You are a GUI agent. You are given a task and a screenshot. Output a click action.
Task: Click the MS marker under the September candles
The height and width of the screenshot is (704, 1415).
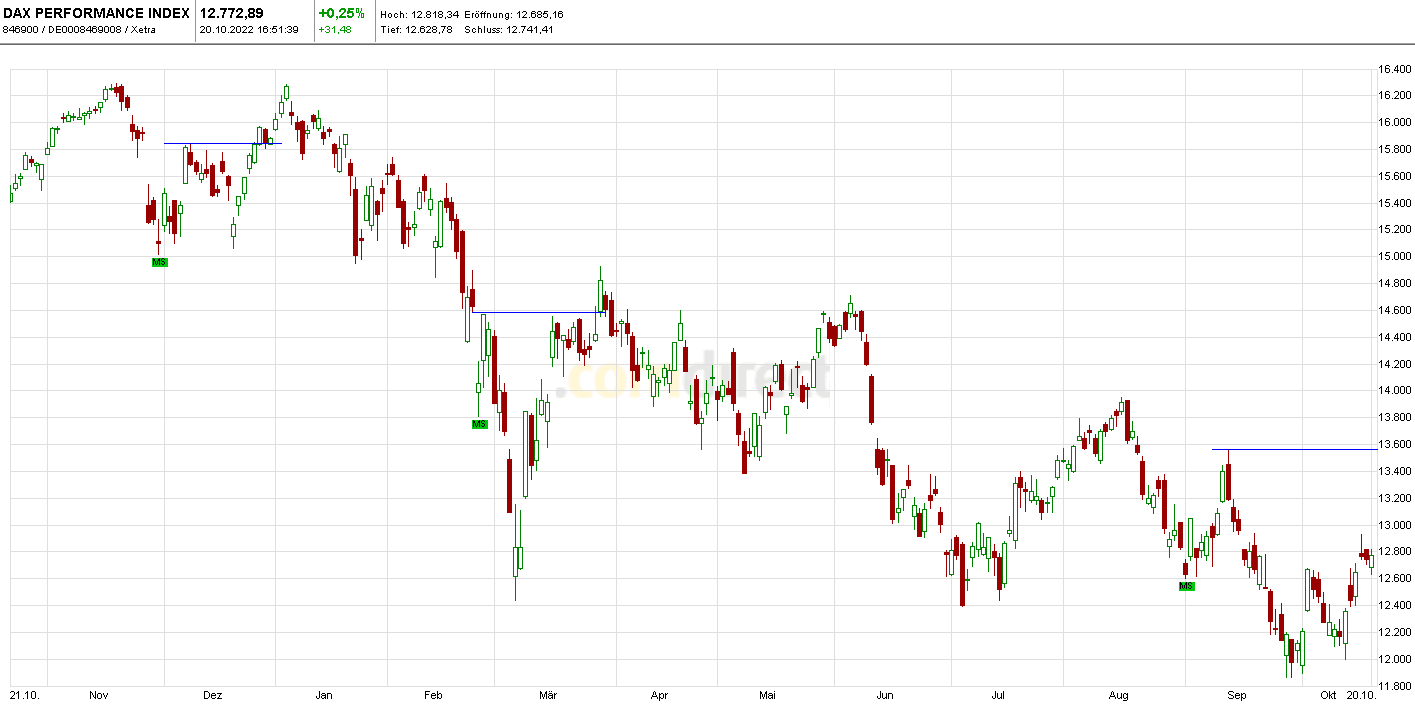point(1185,586)
